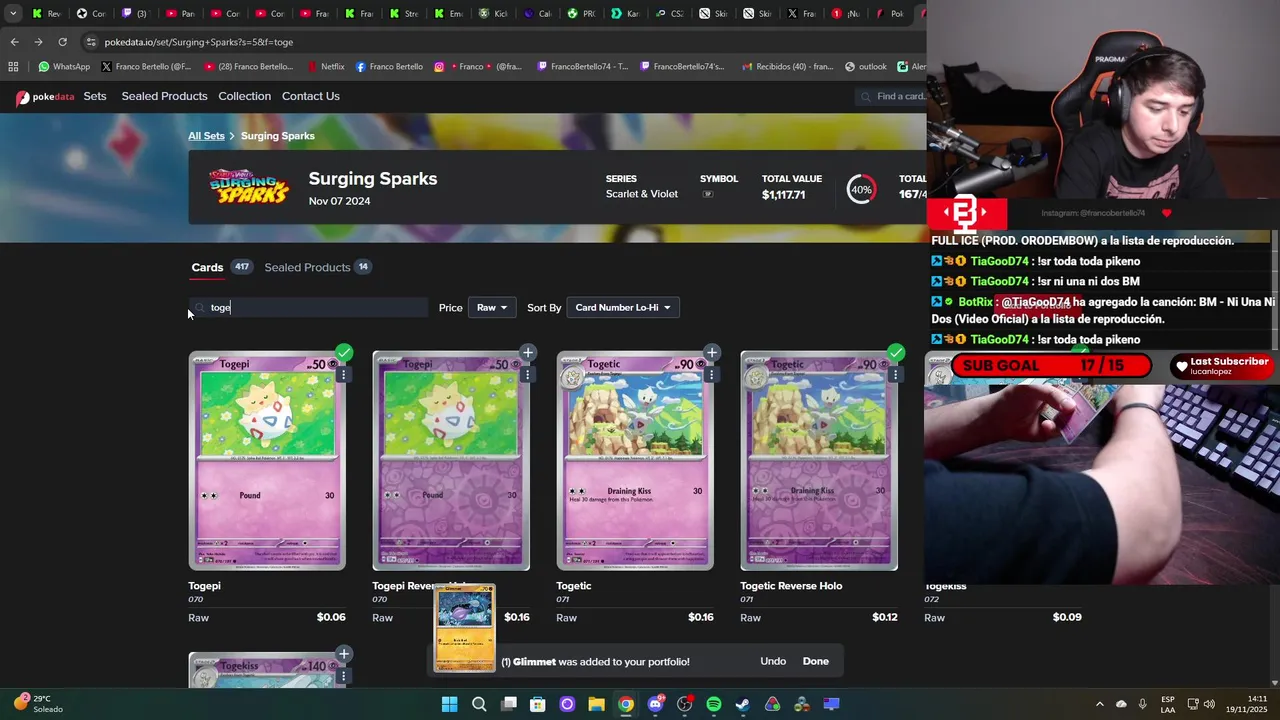Click the 40% completion progress ring
1280x720 pixels.
click(861, 189)
